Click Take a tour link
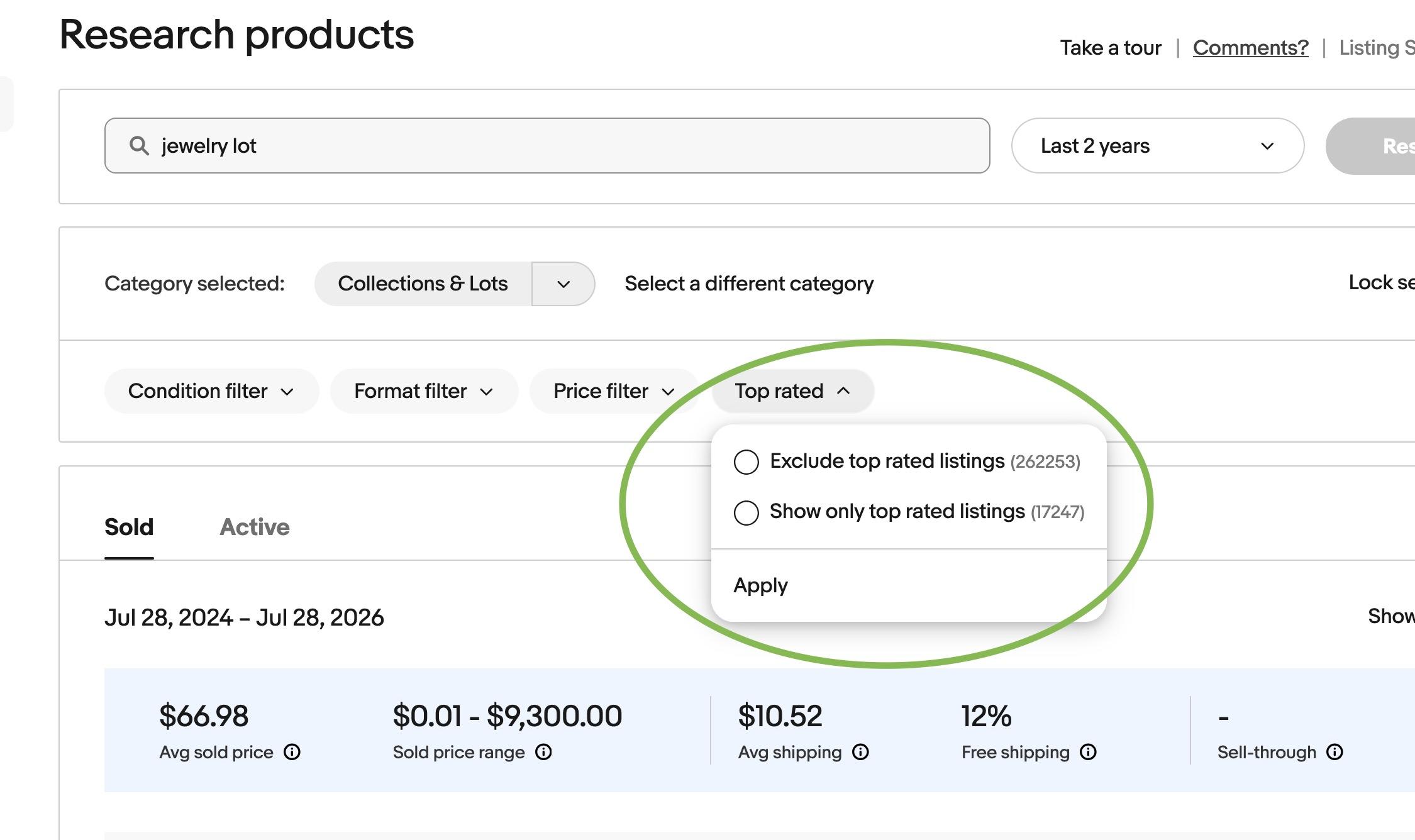Viewport: 1415px width, 840px height. (x=1111, y=48)
